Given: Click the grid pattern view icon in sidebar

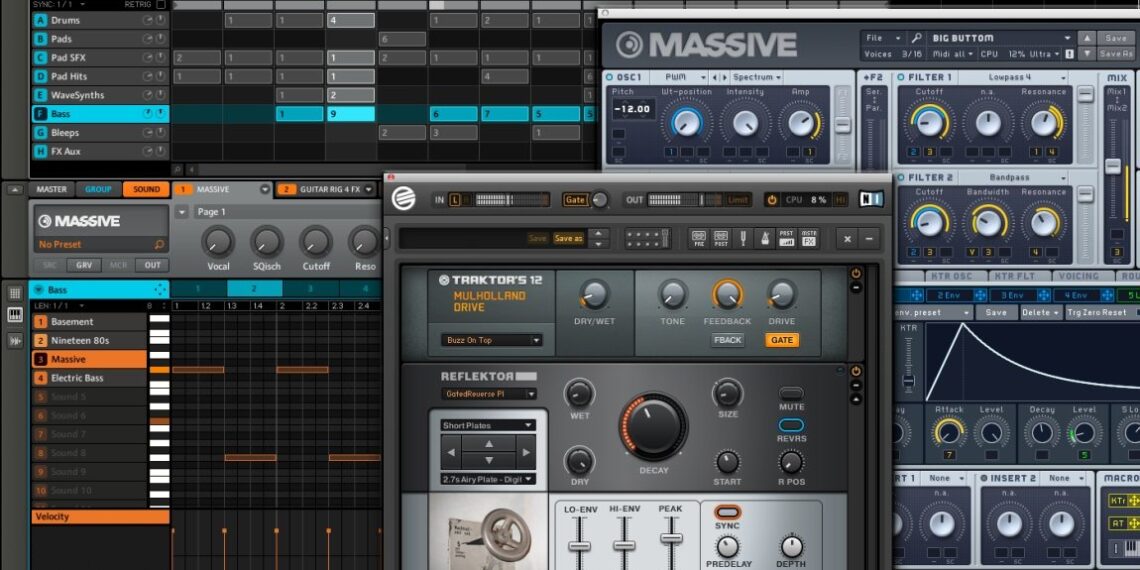Looking at the screenshot, I should (x=15, y=293).
